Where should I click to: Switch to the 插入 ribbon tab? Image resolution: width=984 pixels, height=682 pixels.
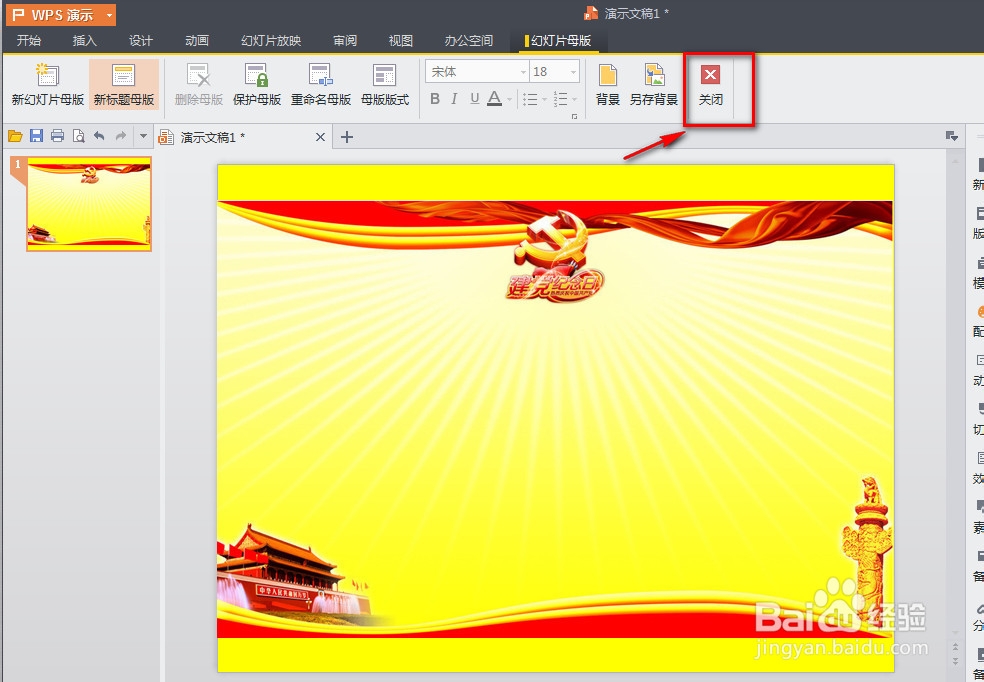84,40
